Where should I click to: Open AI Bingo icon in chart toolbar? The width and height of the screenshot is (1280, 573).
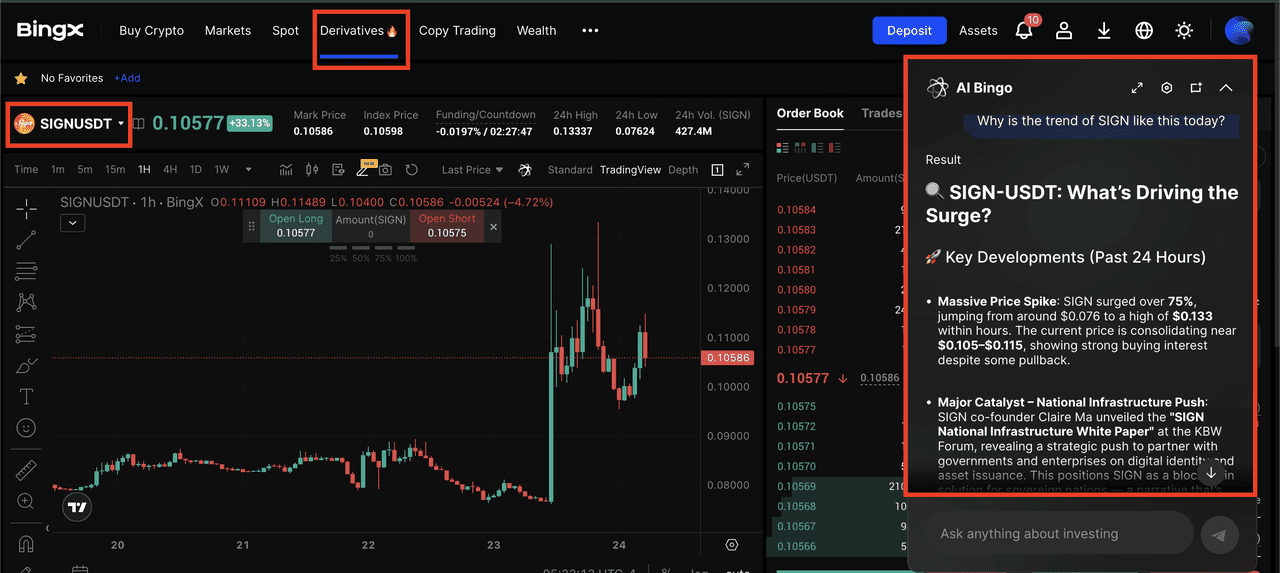(524, 170)
